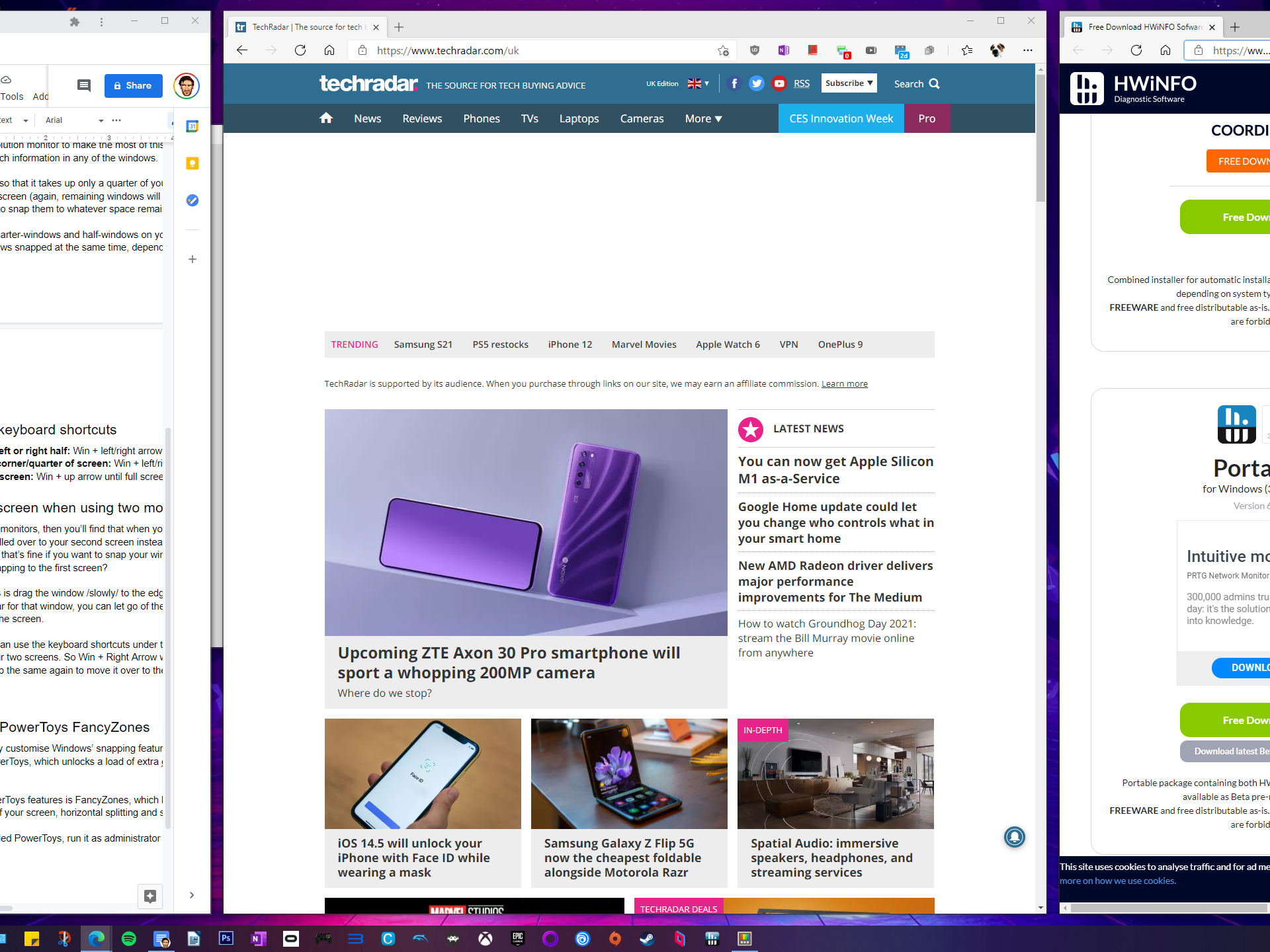Expand the More menu in navigation

coord(703,118)
